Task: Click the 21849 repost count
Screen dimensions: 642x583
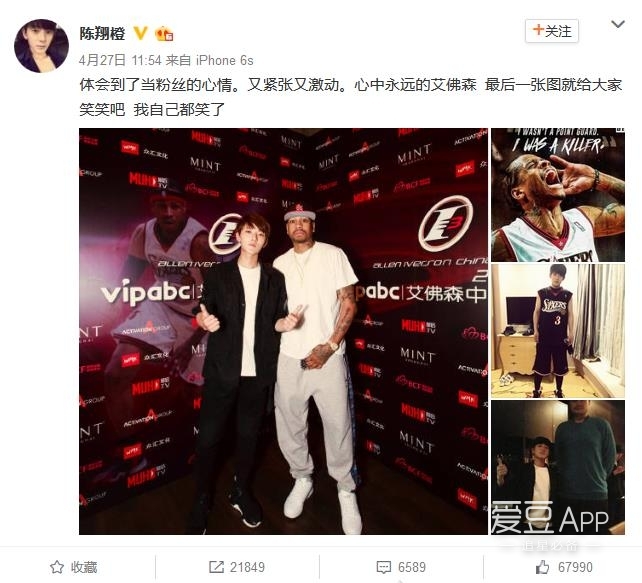Action: [x=247, y=567]
